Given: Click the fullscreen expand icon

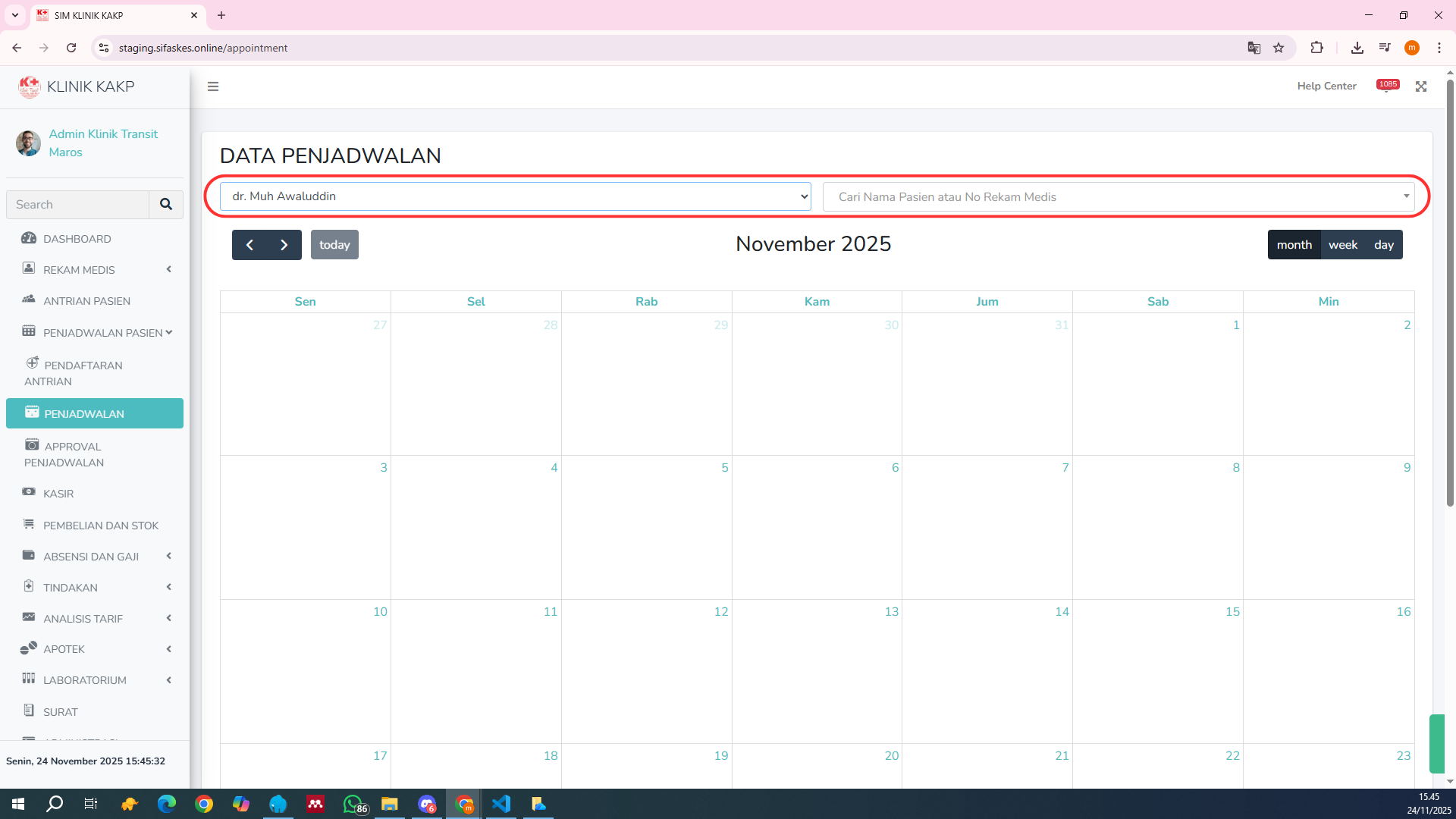Looking at the screenshot, I should click(1421, 86).
